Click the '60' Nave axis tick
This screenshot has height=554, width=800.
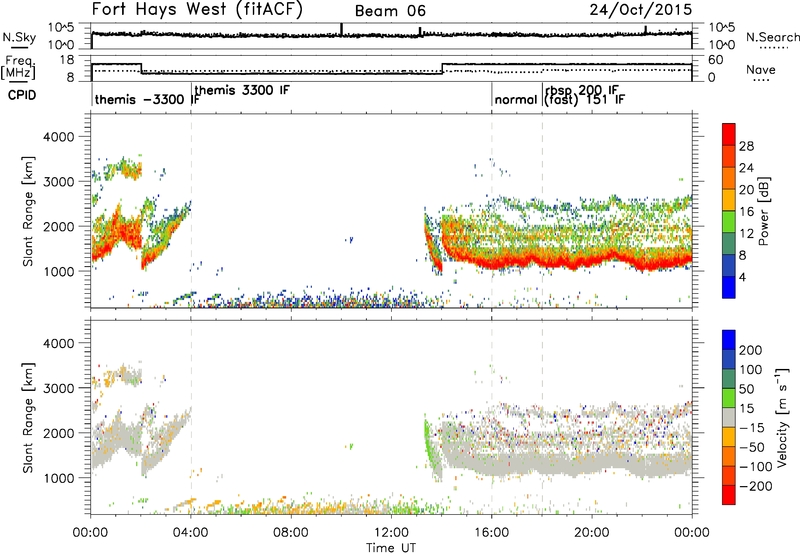click(716, 60)
